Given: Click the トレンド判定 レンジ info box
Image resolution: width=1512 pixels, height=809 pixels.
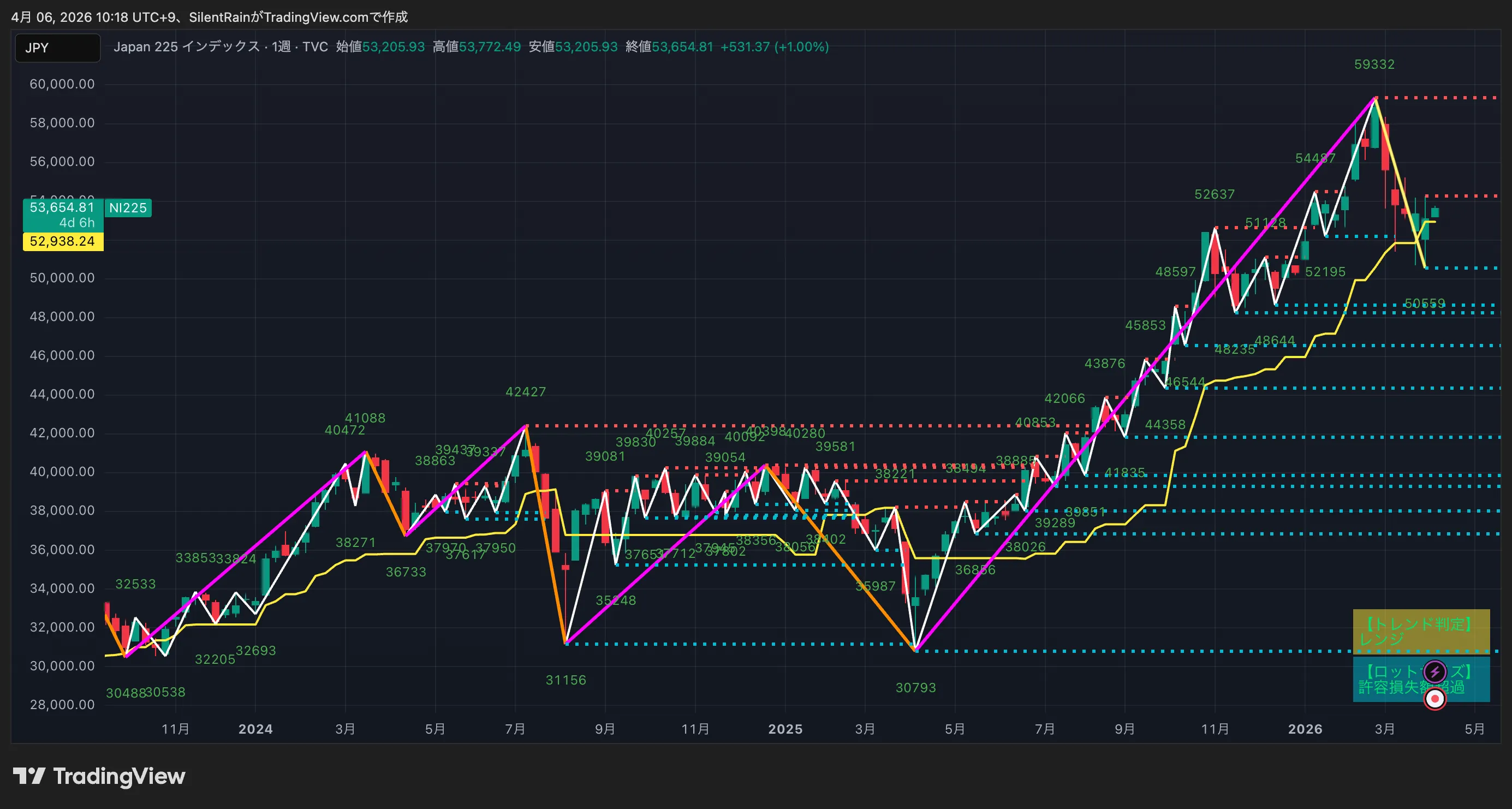Looking at the screenshot, I should point(1421,631).
